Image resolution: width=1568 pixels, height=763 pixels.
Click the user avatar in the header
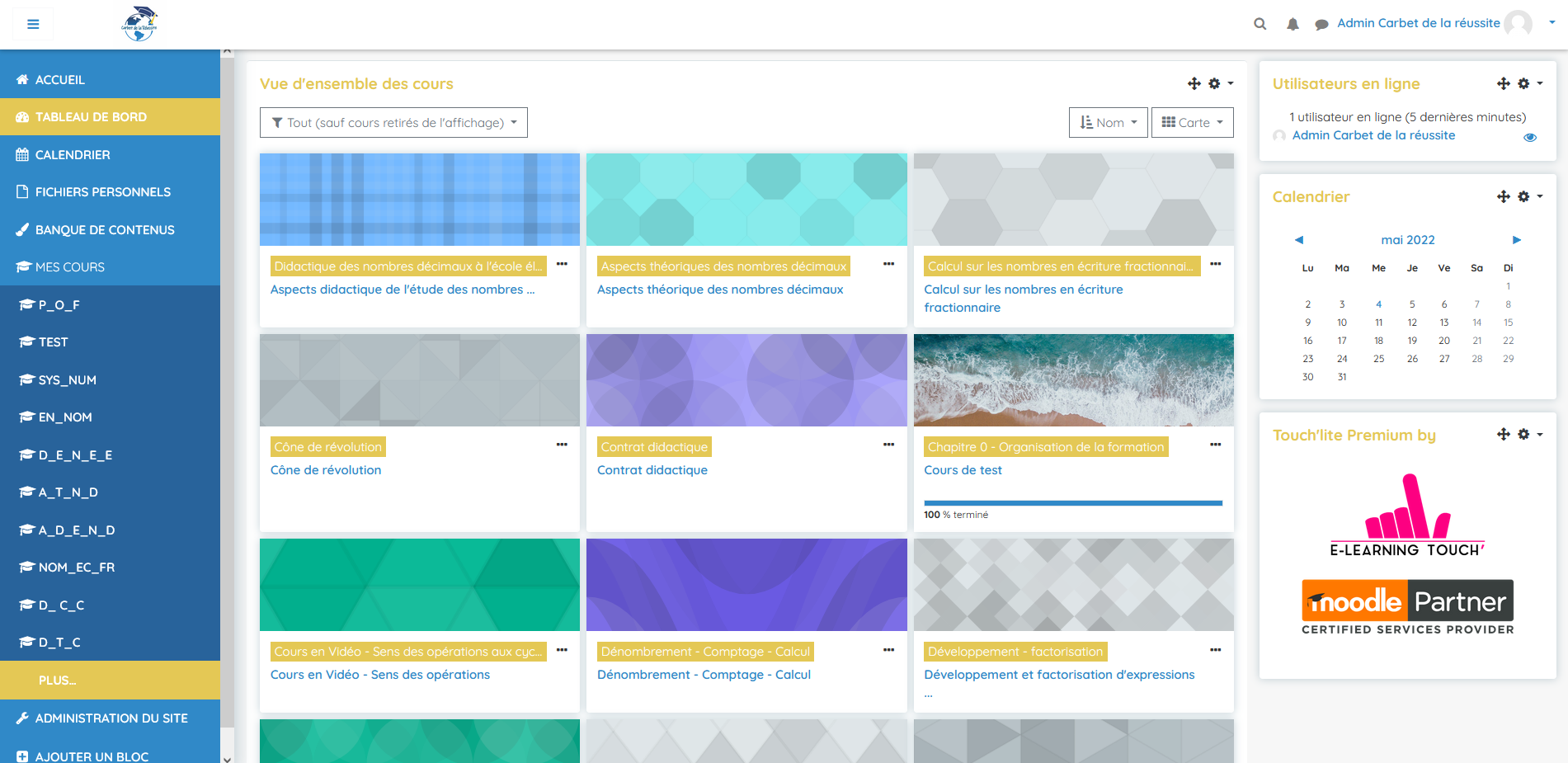[1518, 23]
